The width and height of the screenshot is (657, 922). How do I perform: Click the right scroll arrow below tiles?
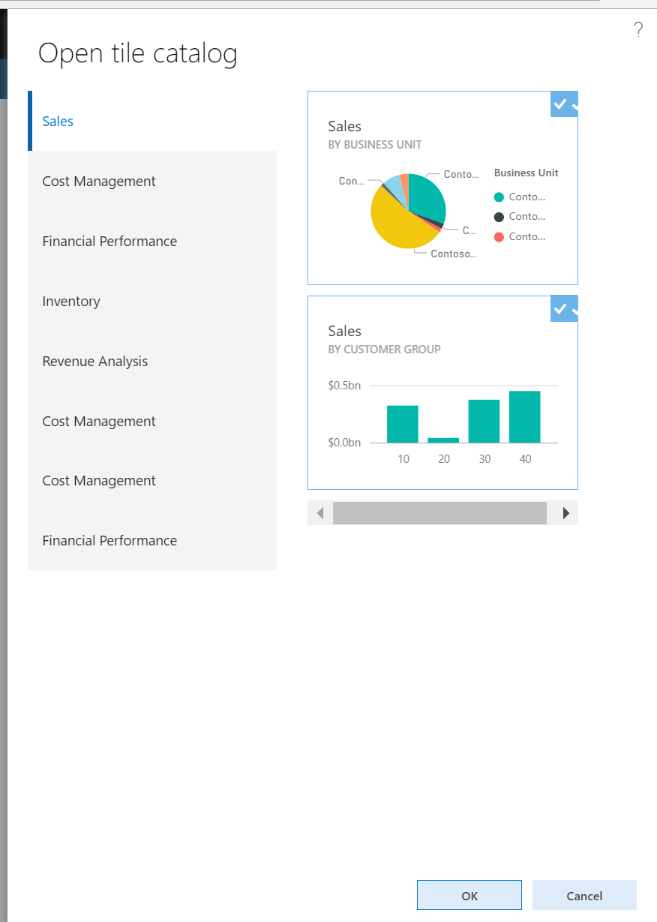[566, 513]
